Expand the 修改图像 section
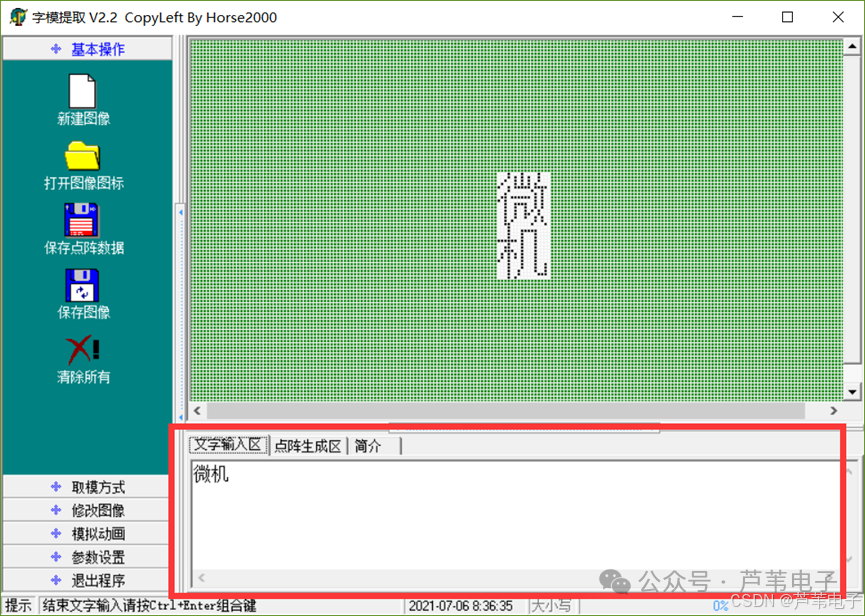Viewport: 865px width, 616px height. (x=86, y=510)
